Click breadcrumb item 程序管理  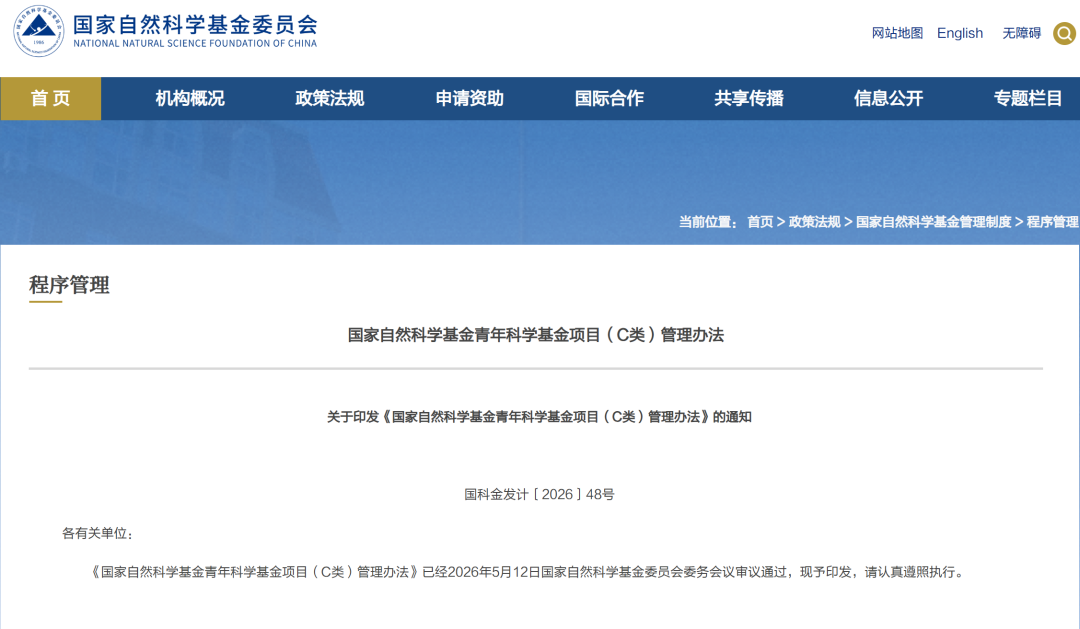click(1052, 222)
